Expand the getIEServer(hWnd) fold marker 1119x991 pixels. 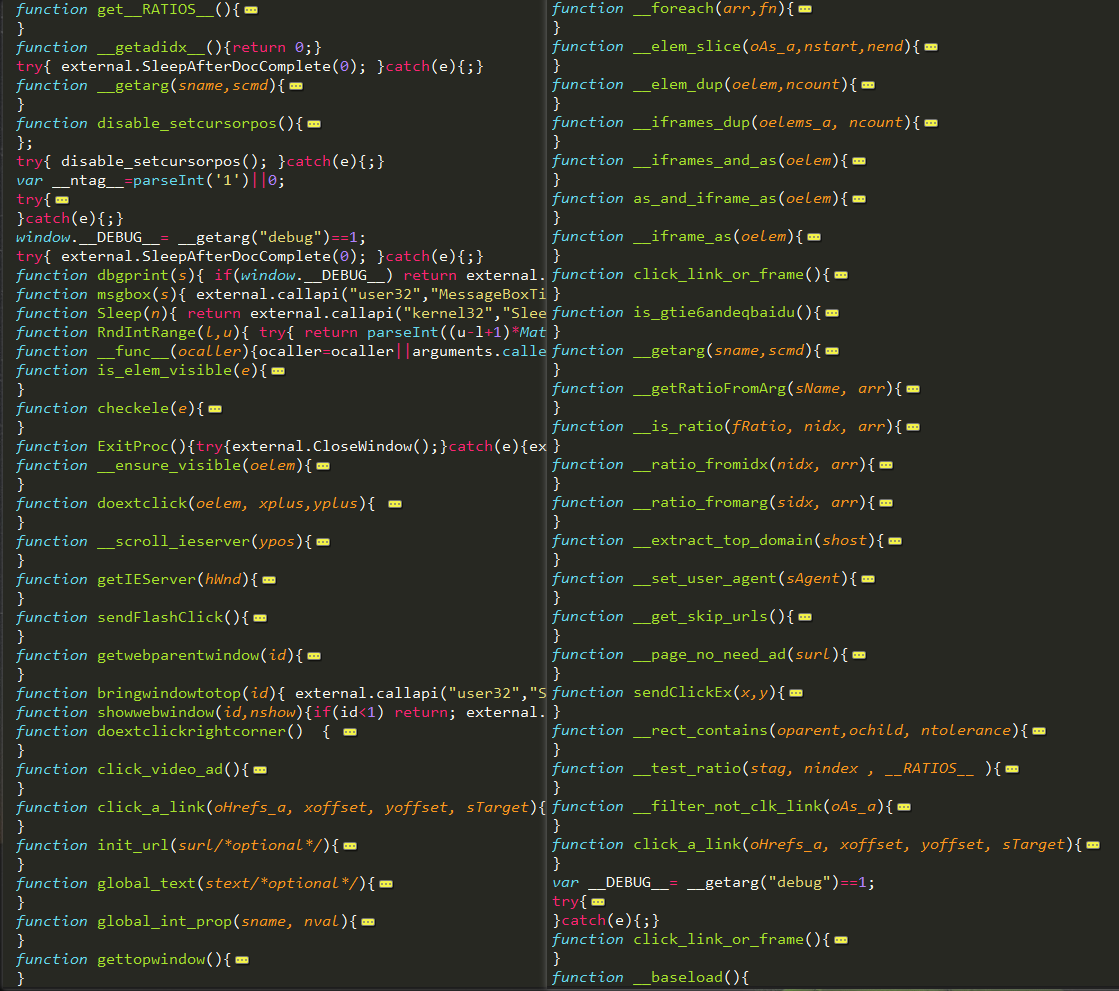click(269, 580)
